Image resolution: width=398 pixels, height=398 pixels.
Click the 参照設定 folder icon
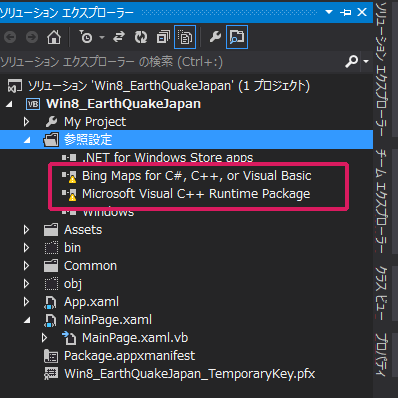pyautogui.click(x=51, y=140)
